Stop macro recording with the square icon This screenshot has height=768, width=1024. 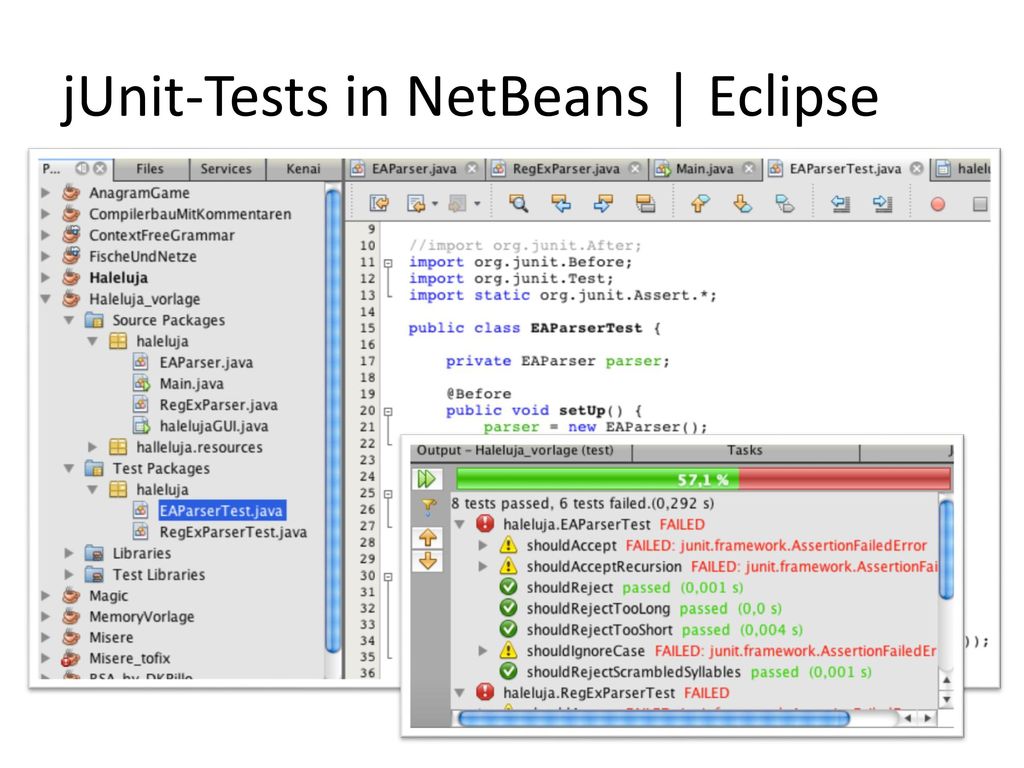point(980,204)
